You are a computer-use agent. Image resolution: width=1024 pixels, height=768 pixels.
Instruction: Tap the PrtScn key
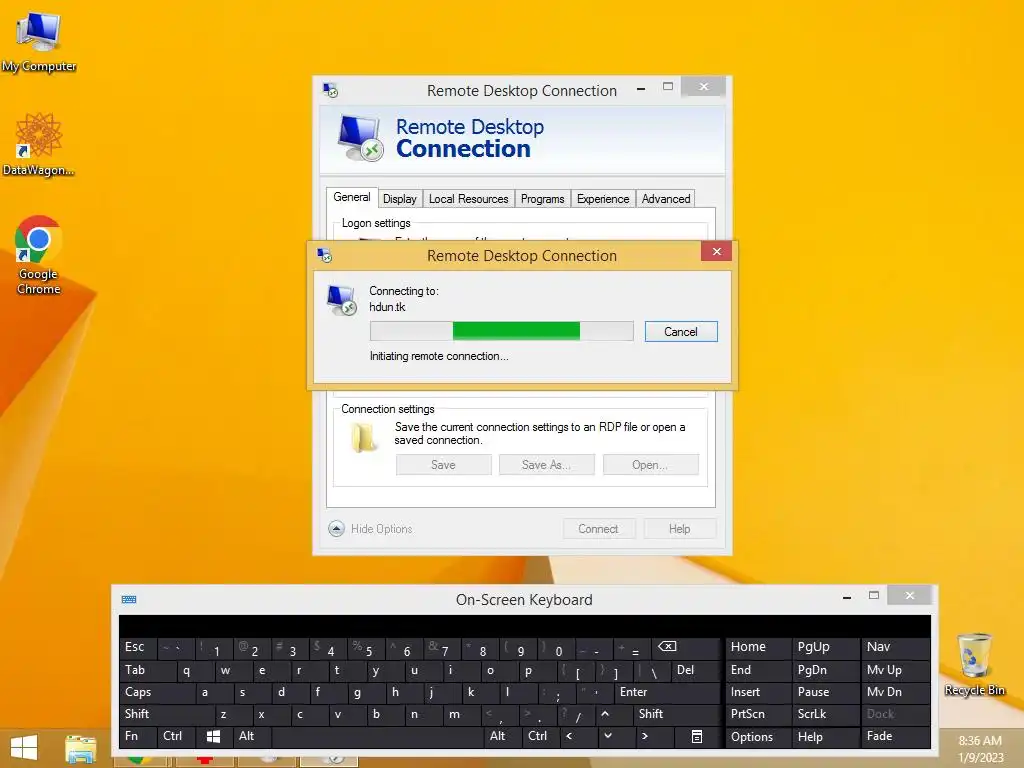coord(758,714)
